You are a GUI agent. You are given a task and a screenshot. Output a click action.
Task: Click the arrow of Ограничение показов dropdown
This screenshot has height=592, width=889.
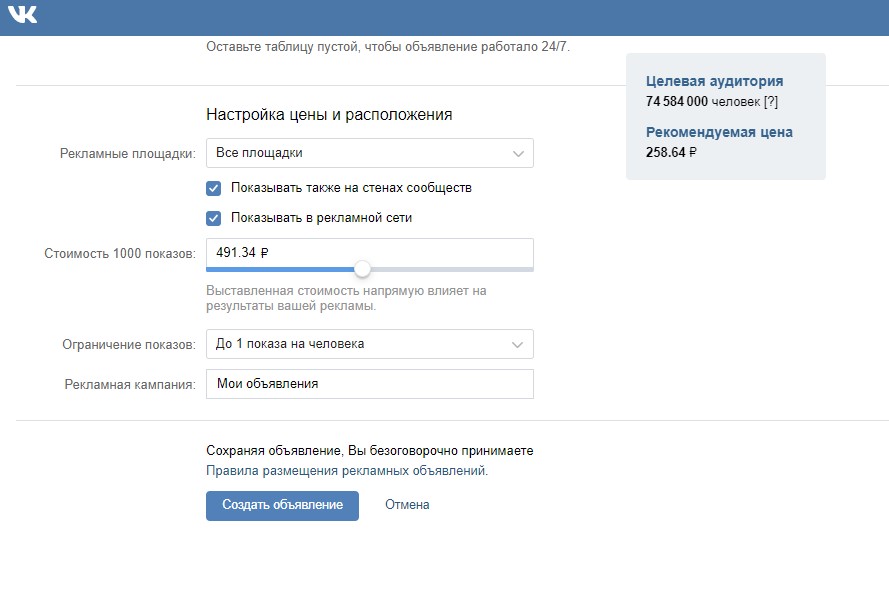[517, 344]
